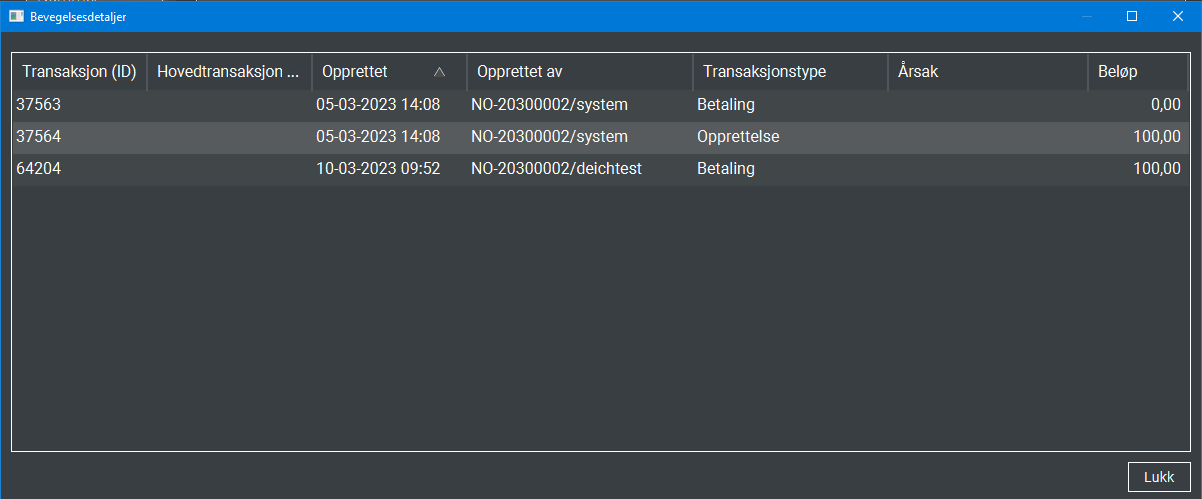The image size is (1202, 499).
Task: Select transaction row 37564
Action: tap(600, 137)
